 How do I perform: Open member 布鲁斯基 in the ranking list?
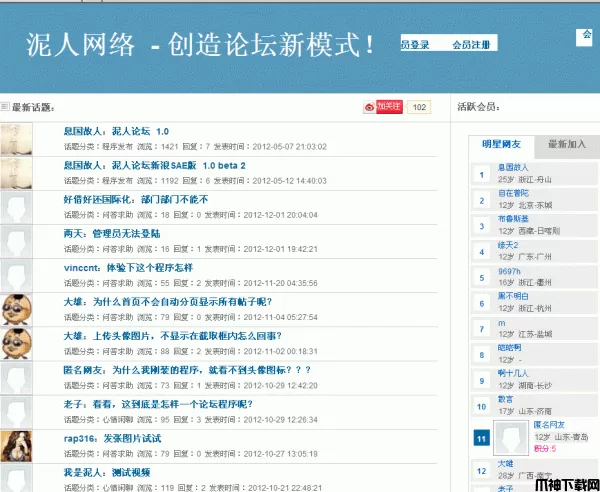513,218
